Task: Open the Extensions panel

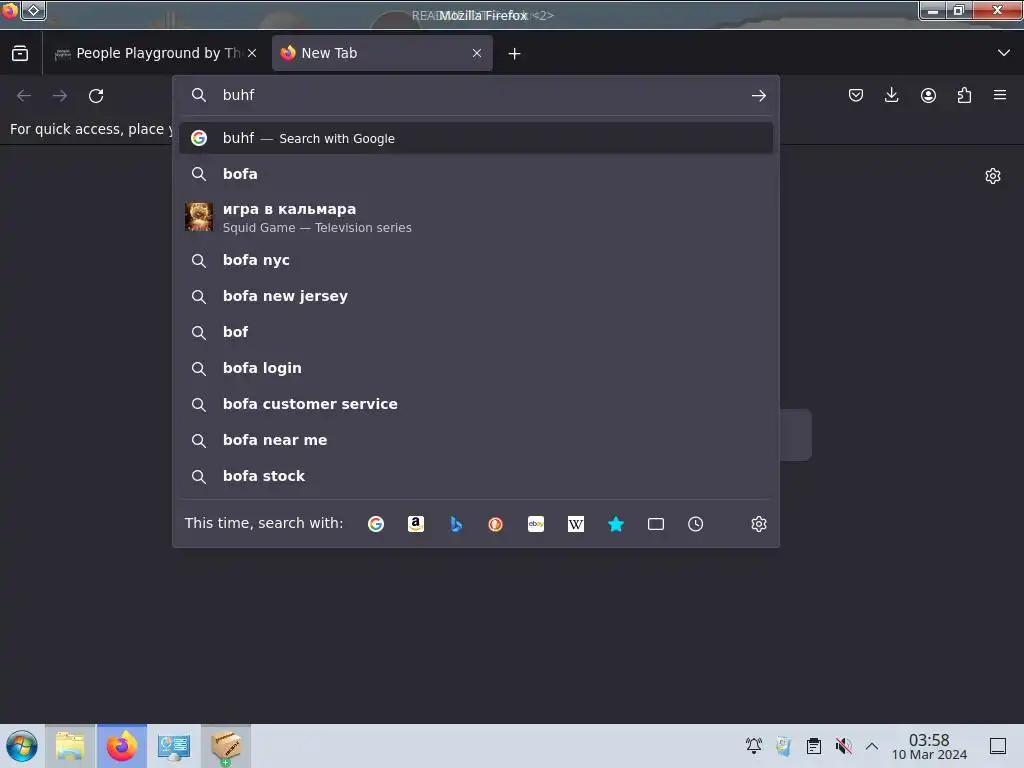Action: [964, 95]
